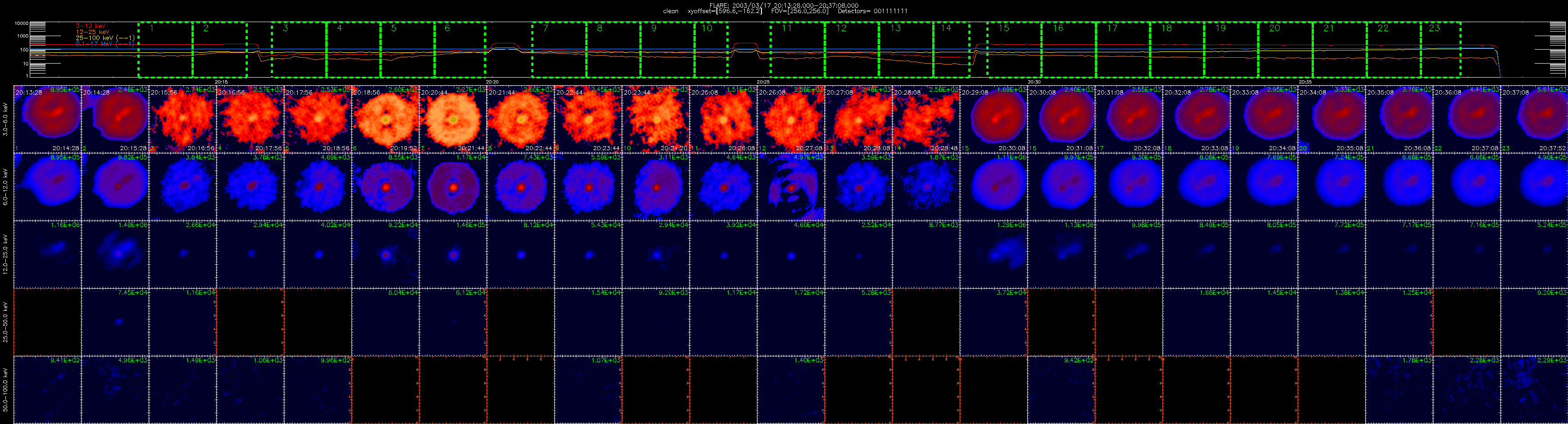Image resolution: width=1568 pixels, height=424 pixels.
Task: Click the 25.0-50.0 keV row label
Action: click(6, 322)
